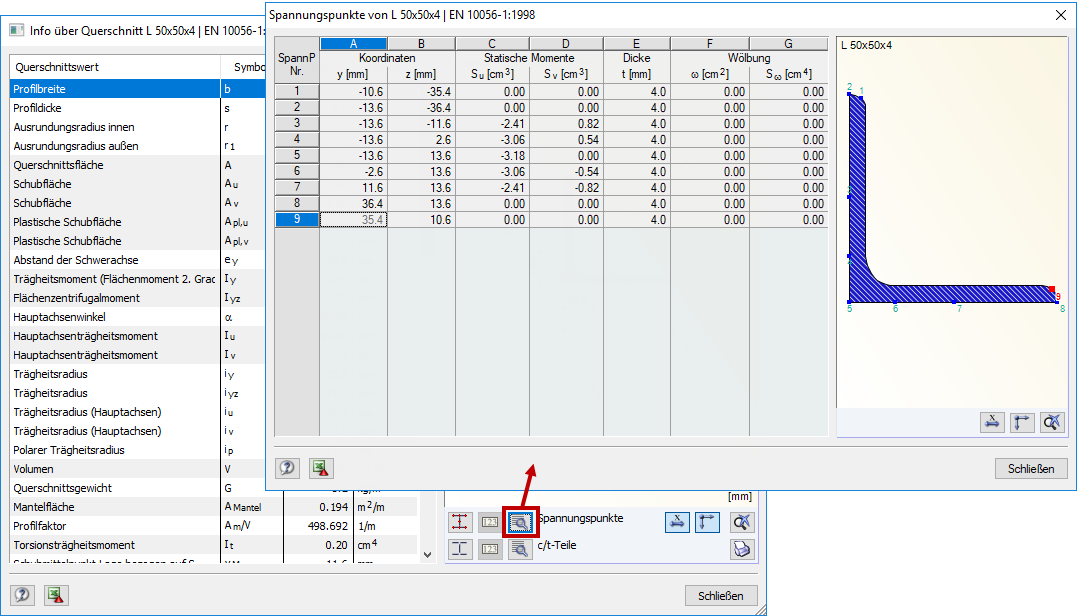Select the Polarer Trägheitsradius row
Image resolution: width=1081 pixels, height=616 pixels.
tap(137, 450)
